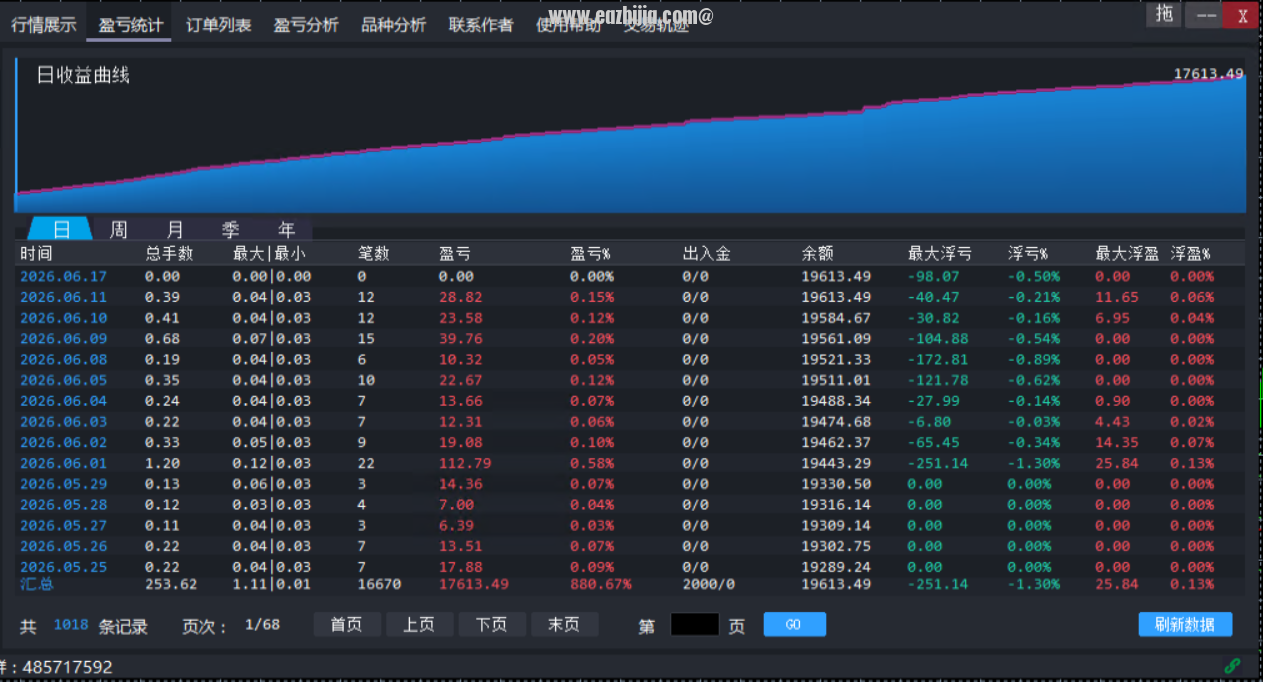Click the 最大浮盈 column header
Viewport: 1263px width, 682px height.
click(1127, 254)
